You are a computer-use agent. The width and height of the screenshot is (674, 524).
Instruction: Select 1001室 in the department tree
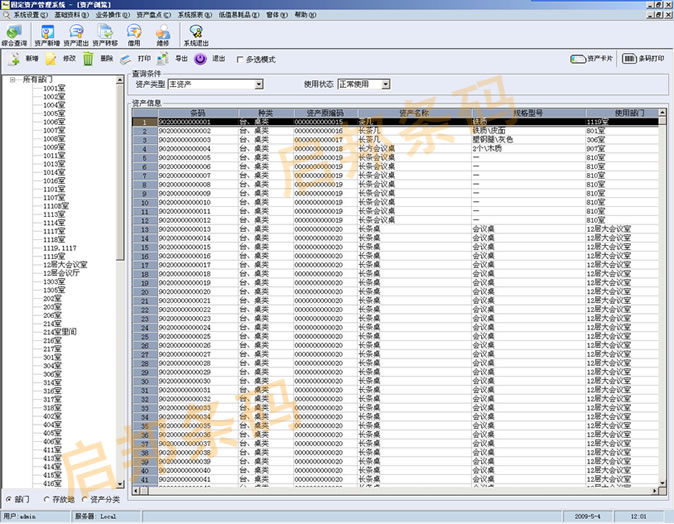54,89
